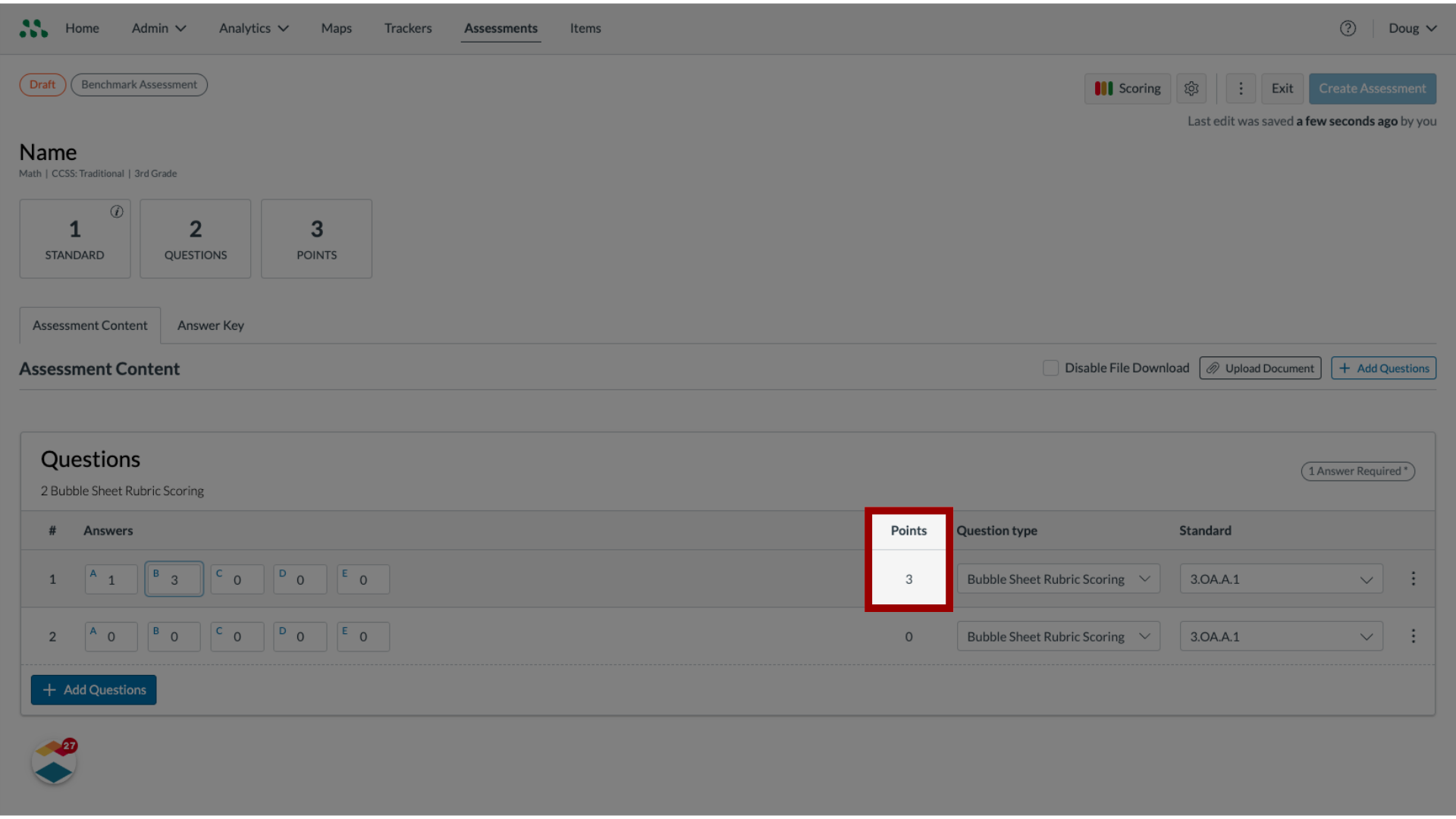This screenshot has height=819, width=1456.
Task: Check the 1 Answer Required indicator
Action: coord(1358,471)
